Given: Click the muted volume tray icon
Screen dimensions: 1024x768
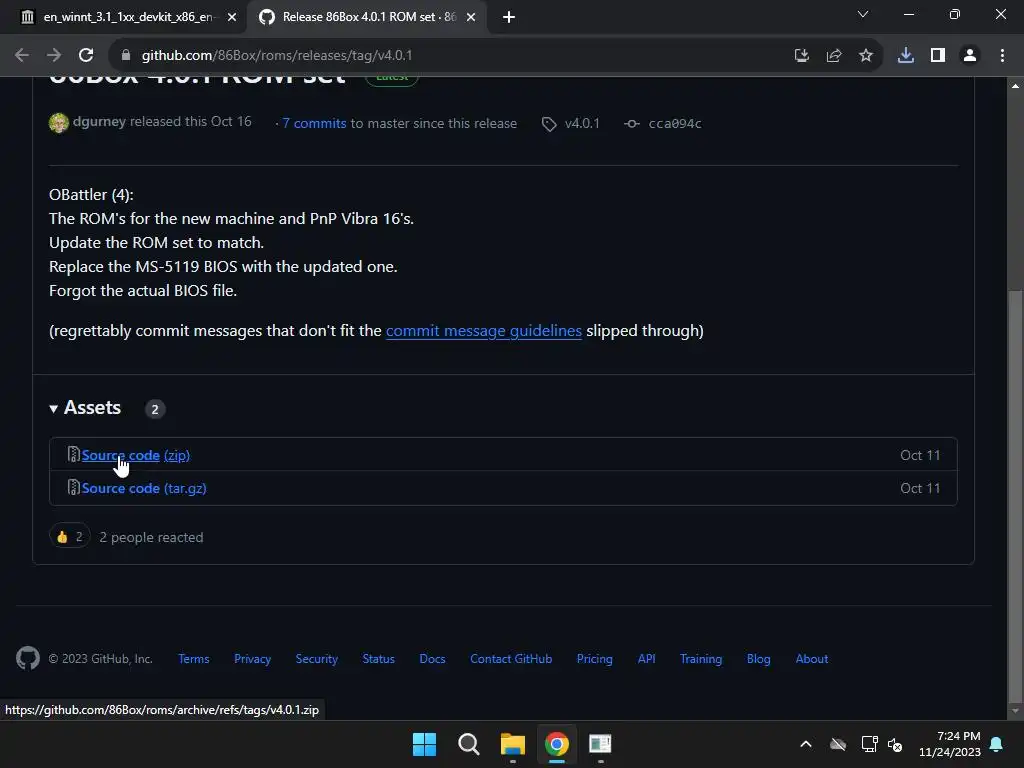Looking at the screenshot, I should pos(895,744).
